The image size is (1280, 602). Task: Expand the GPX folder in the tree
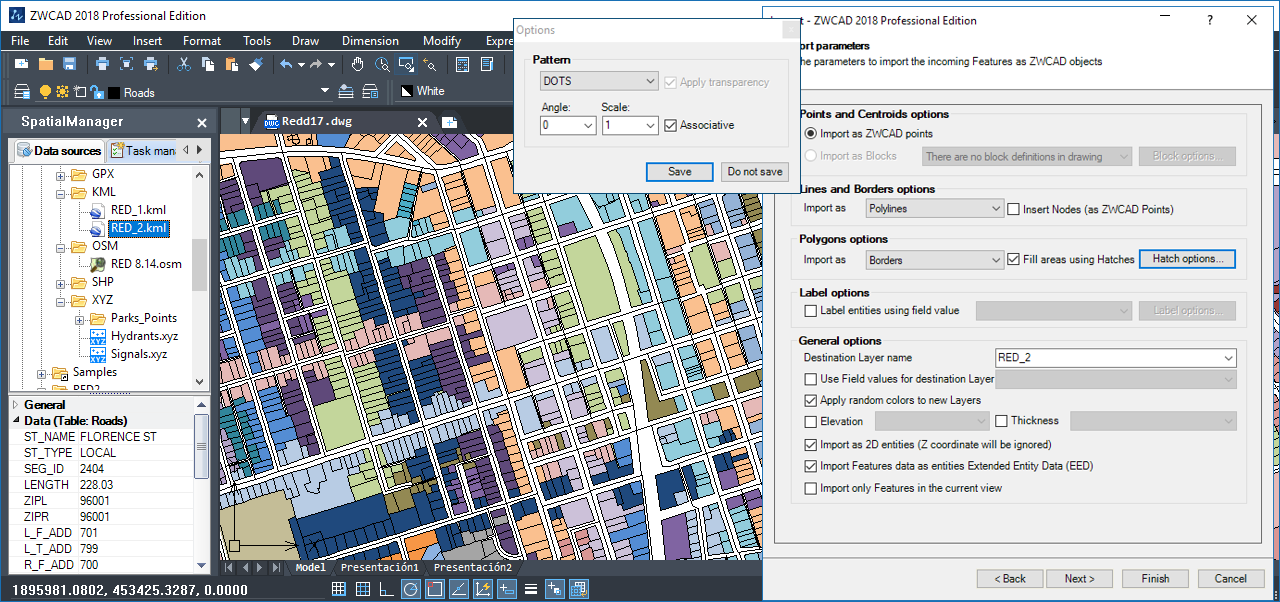(x=60, y=175)
